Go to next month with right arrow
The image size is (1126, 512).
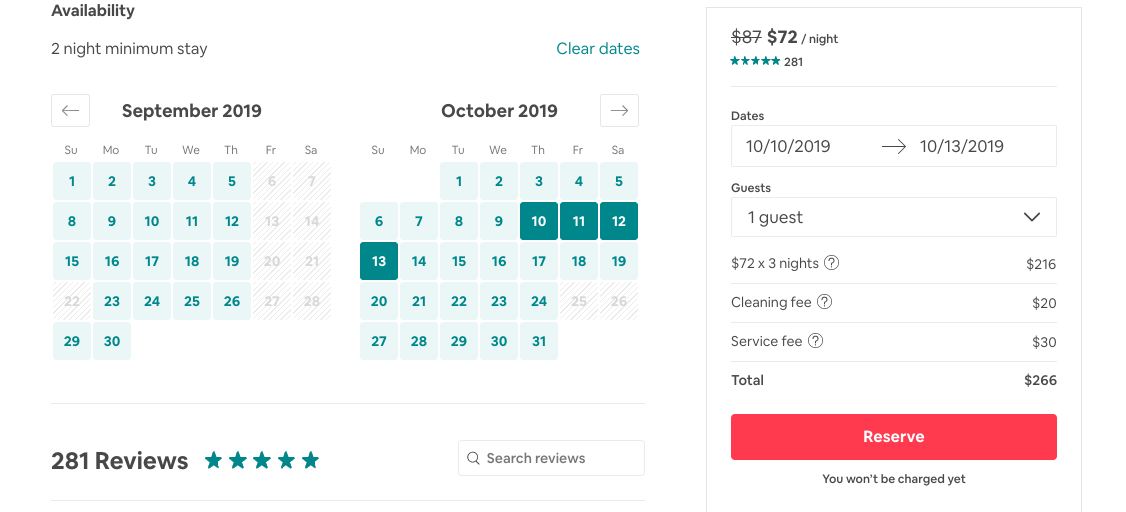619,110
